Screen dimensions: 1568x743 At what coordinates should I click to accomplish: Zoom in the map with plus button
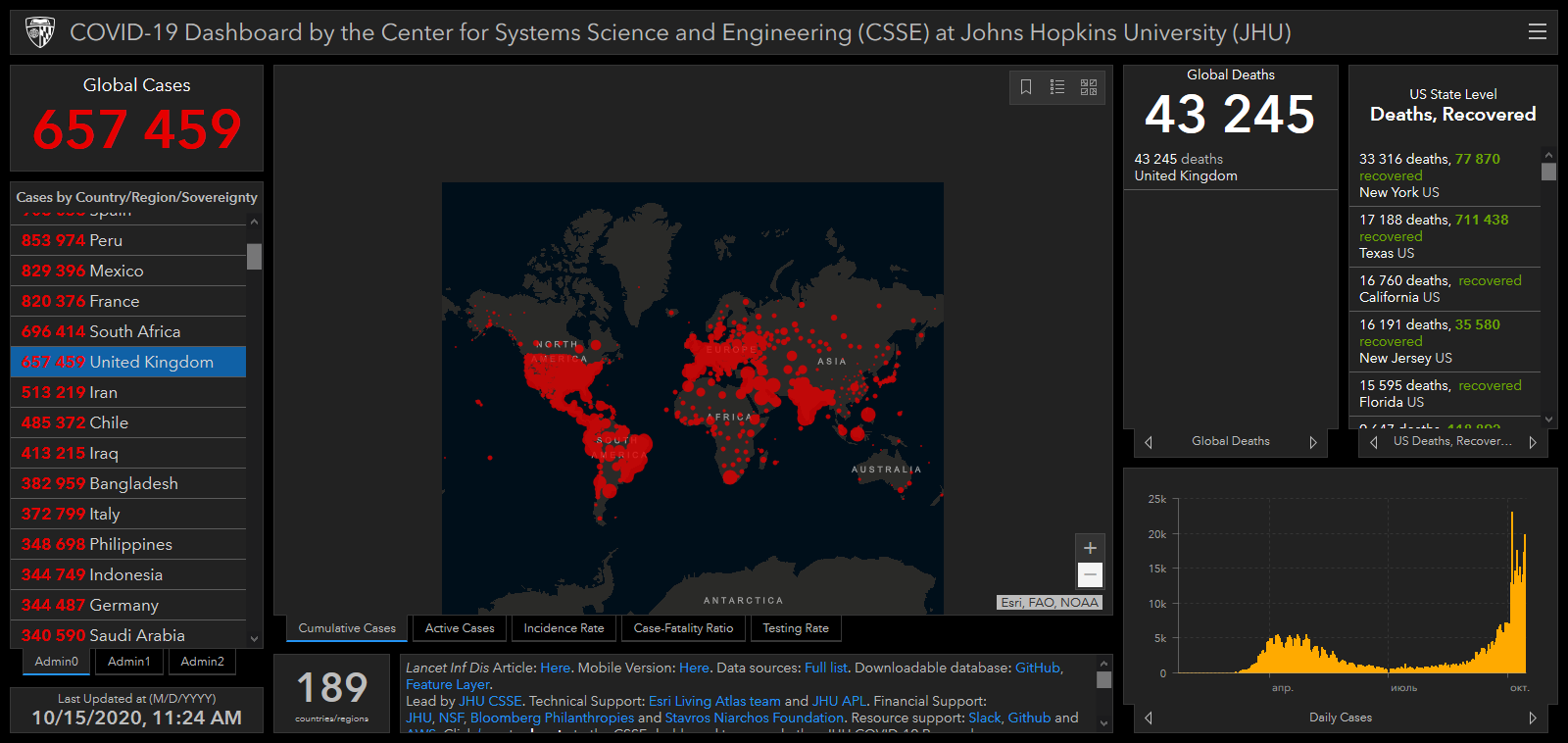point(1090,548)
